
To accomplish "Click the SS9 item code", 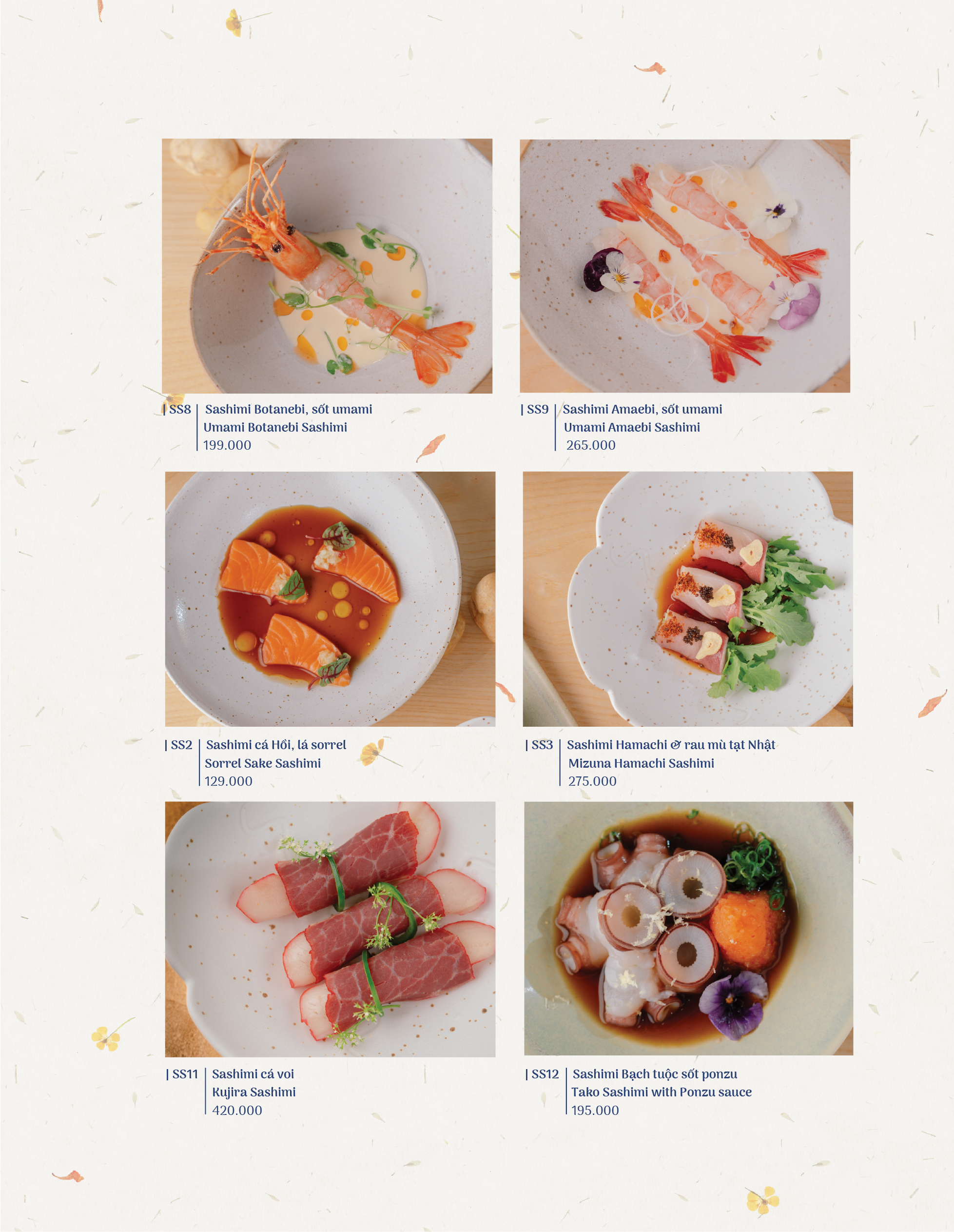I will (x=537, y=410).
